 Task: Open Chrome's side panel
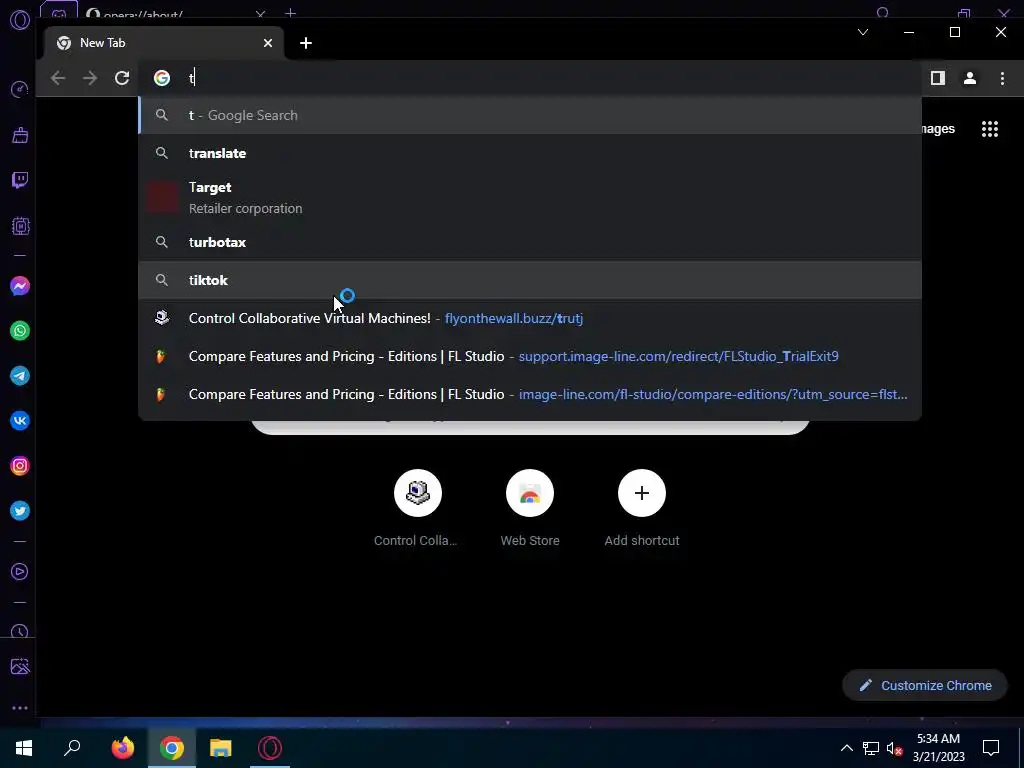[x=938, y=78]
